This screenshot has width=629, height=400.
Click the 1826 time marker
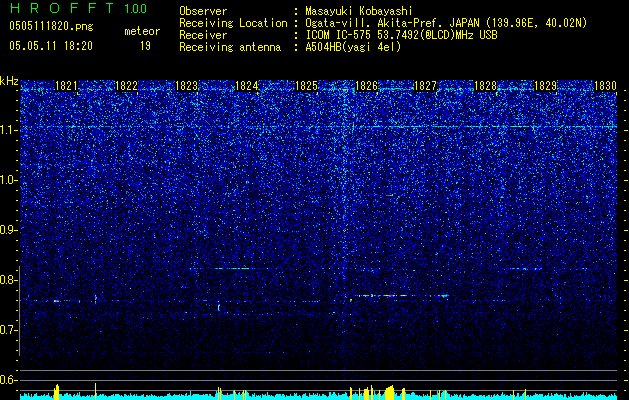pos(366,86)
